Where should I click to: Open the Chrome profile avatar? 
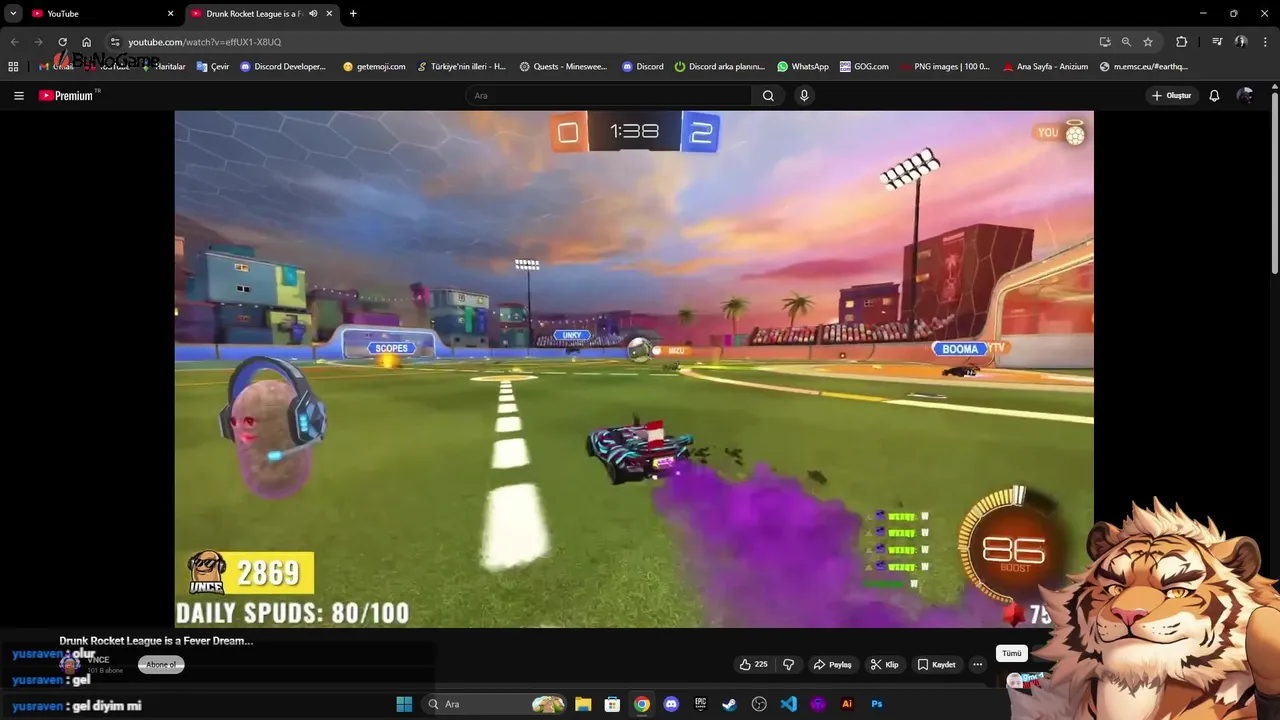click(1241, 42)
